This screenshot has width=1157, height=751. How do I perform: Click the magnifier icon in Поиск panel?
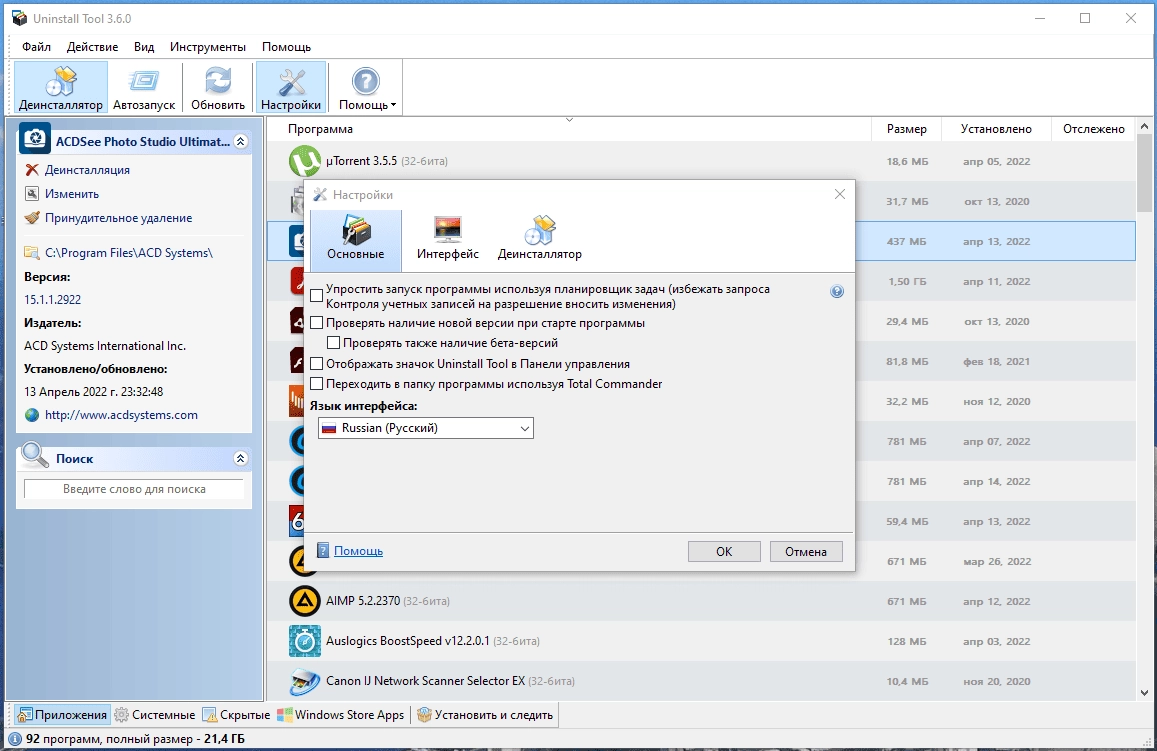pyautogui.click(x=35, y=456)
